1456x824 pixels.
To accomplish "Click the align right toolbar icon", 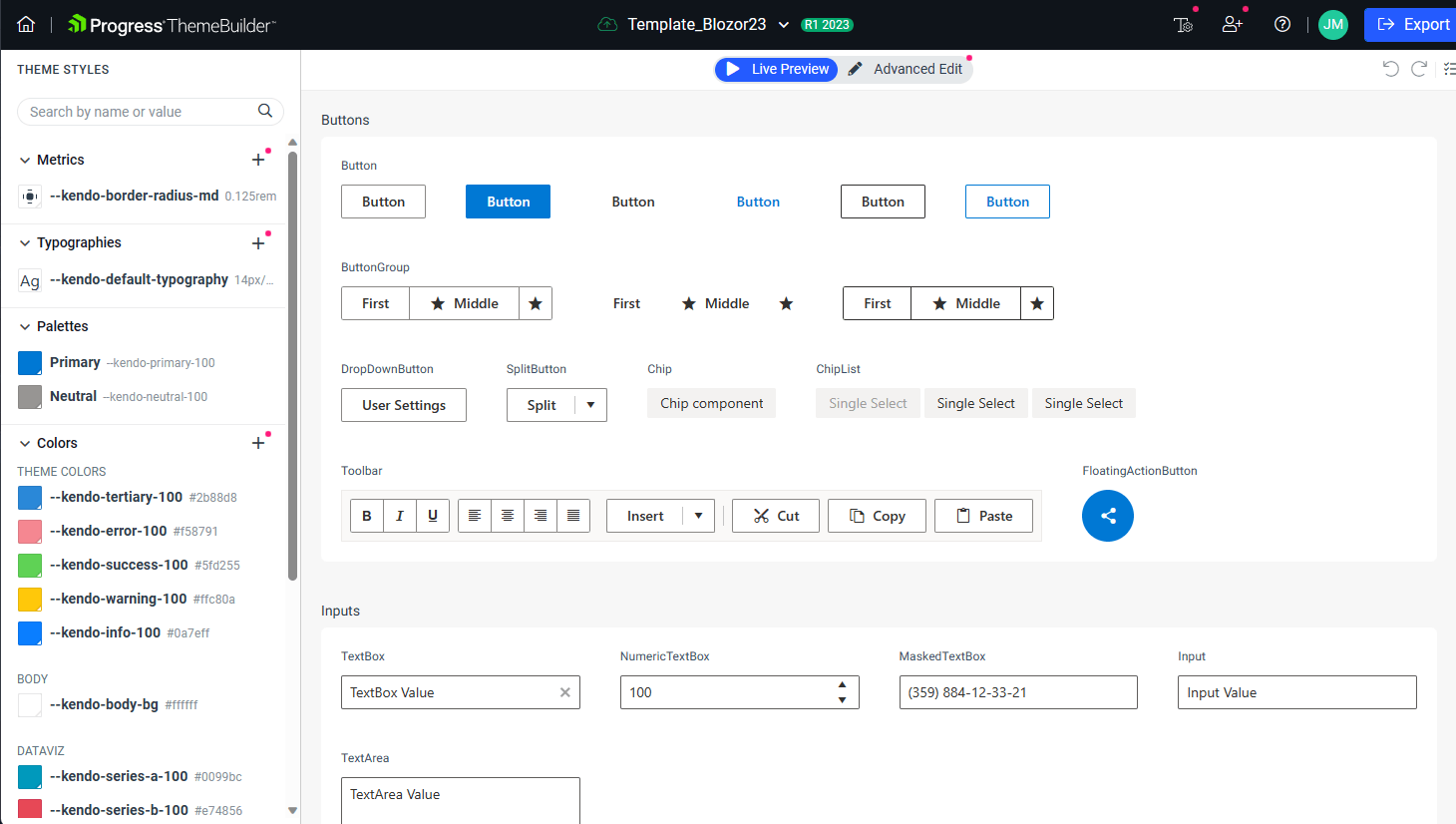I will (x=541, y=516).
